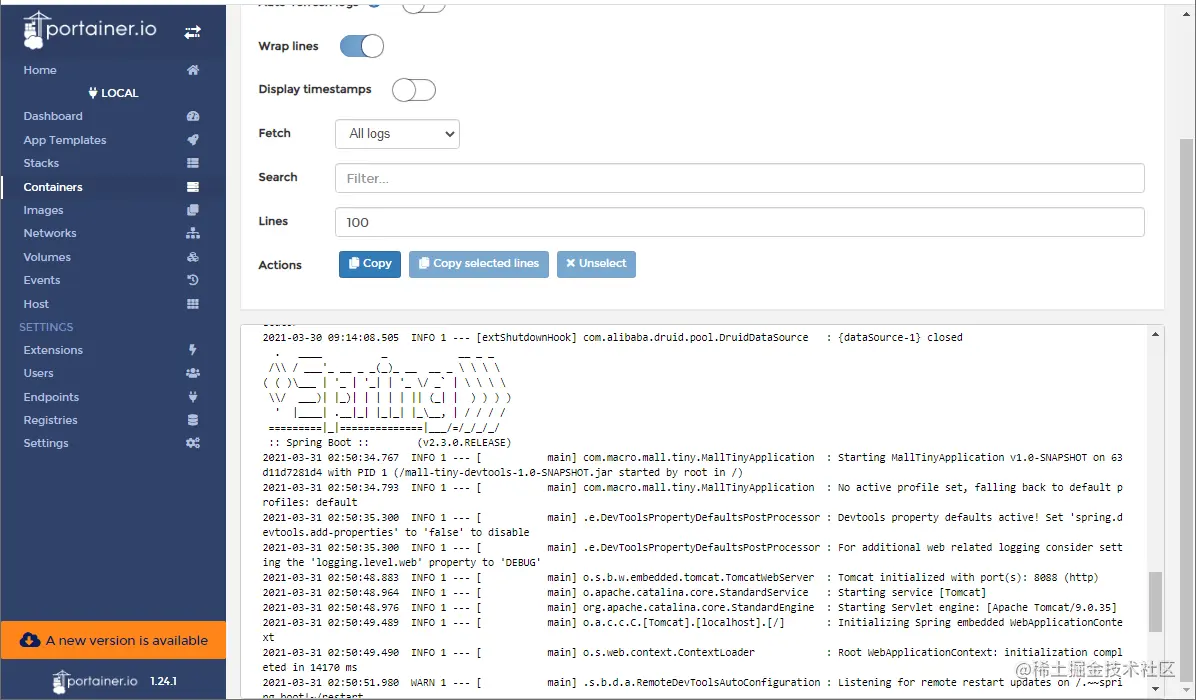This screenshot has width=1196, height=700.
Task: Select the Root WebApplicationContext log line
Action: [693, 660]
